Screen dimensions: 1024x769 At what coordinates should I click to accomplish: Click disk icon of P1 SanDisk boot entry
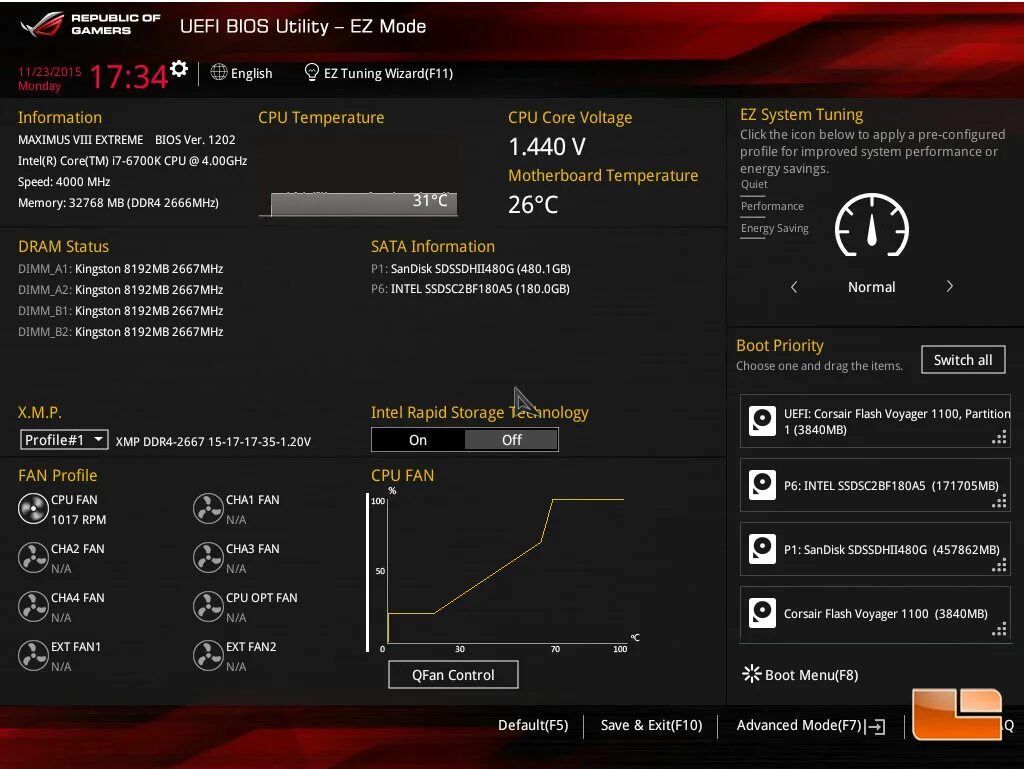tap(762, 549)
